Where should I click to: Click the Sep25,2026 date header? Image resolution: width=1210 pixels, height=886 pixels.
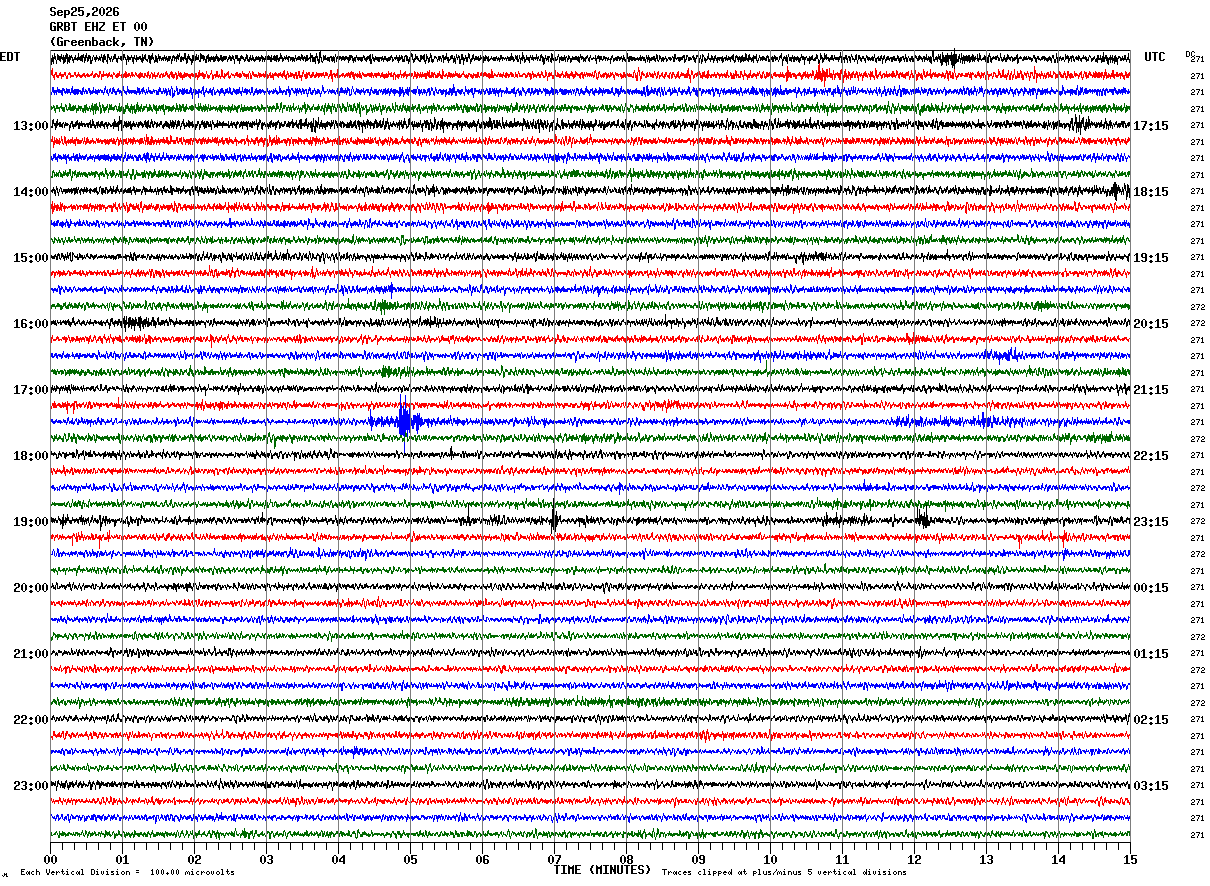(x=85, y=12)
